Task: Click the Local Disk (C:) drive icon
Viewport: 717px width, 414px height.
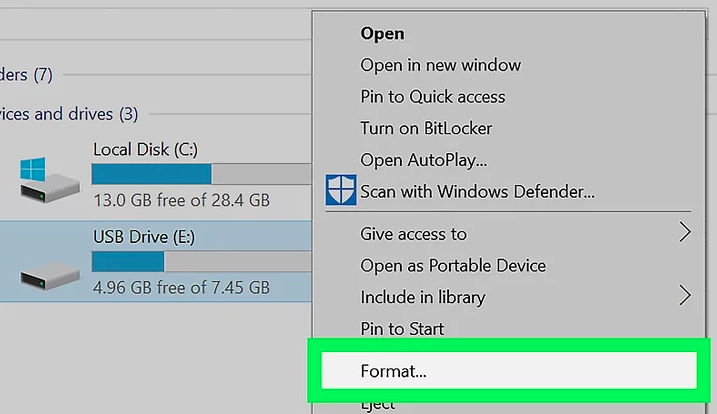Action: [49, 180]
